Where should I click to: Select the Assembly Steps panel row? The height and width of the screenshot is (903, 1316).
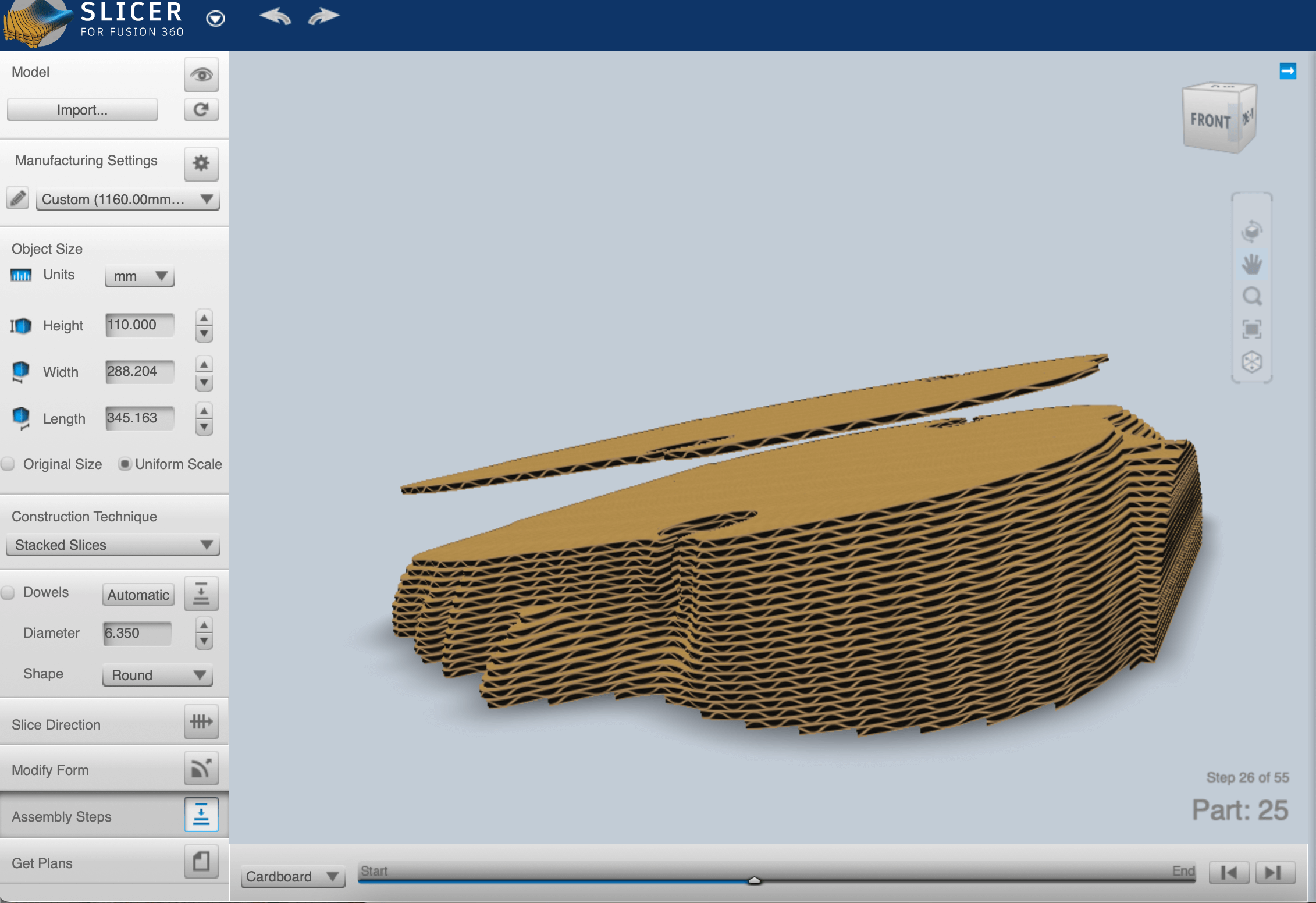click(x=115, y=816)
